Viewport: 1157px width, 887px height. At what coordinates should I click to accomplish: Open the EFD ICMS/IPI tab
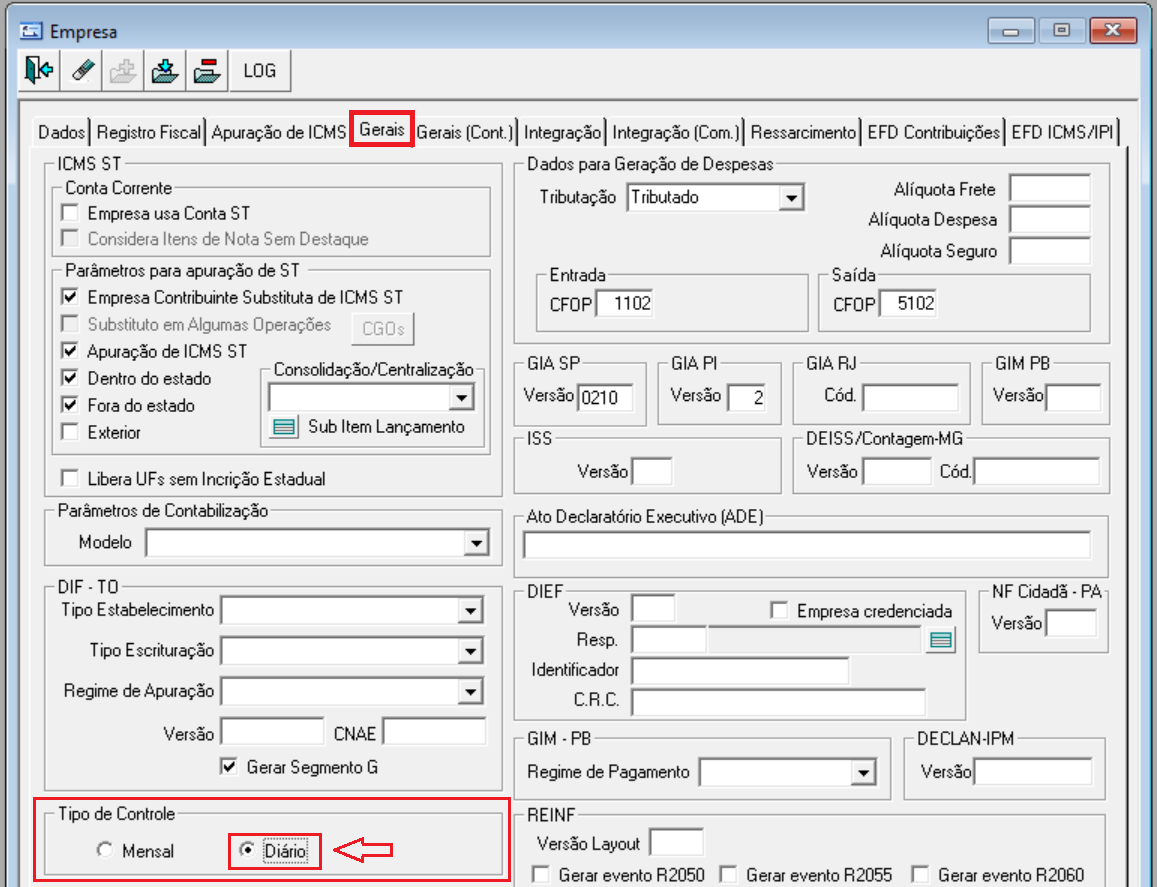tap(1063, 132)
